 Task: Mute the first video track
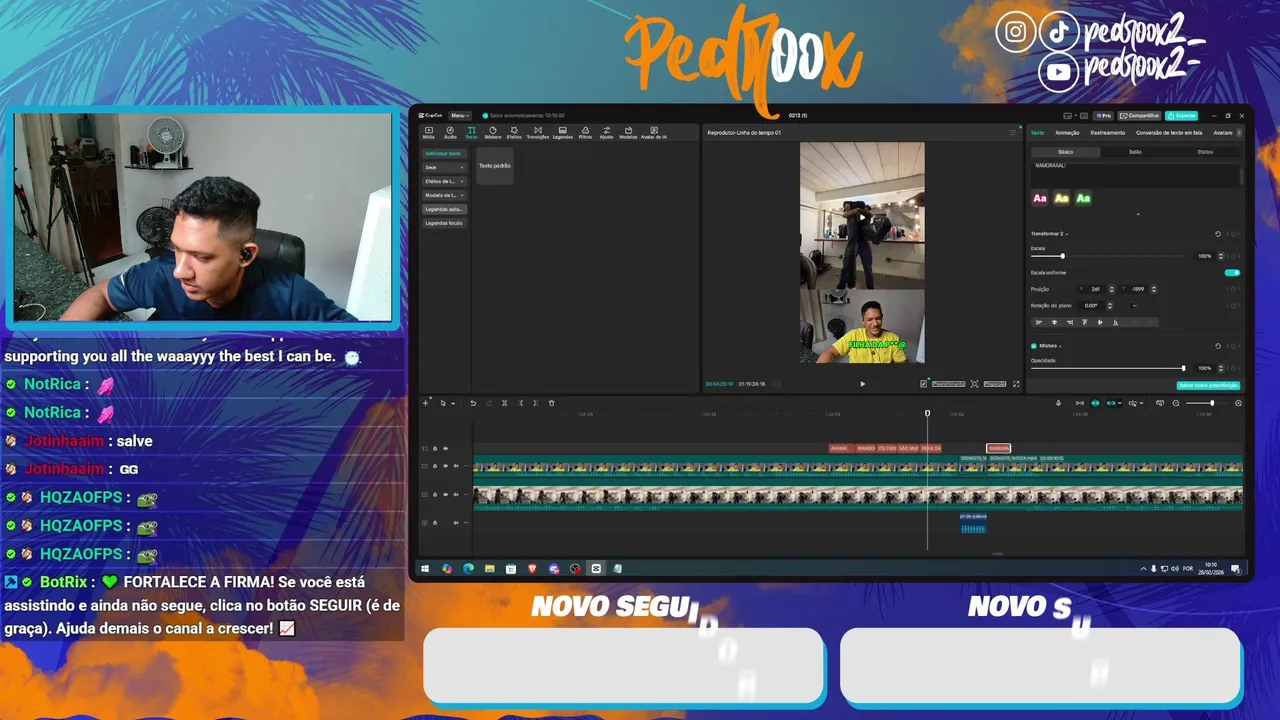click(x=456, y=466)
